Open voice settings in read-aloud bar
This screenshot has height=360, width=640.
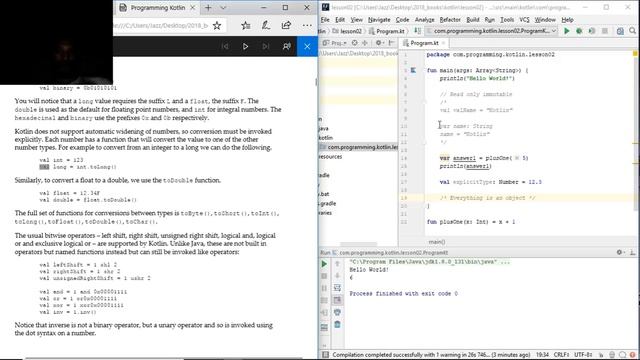point(287,47)
